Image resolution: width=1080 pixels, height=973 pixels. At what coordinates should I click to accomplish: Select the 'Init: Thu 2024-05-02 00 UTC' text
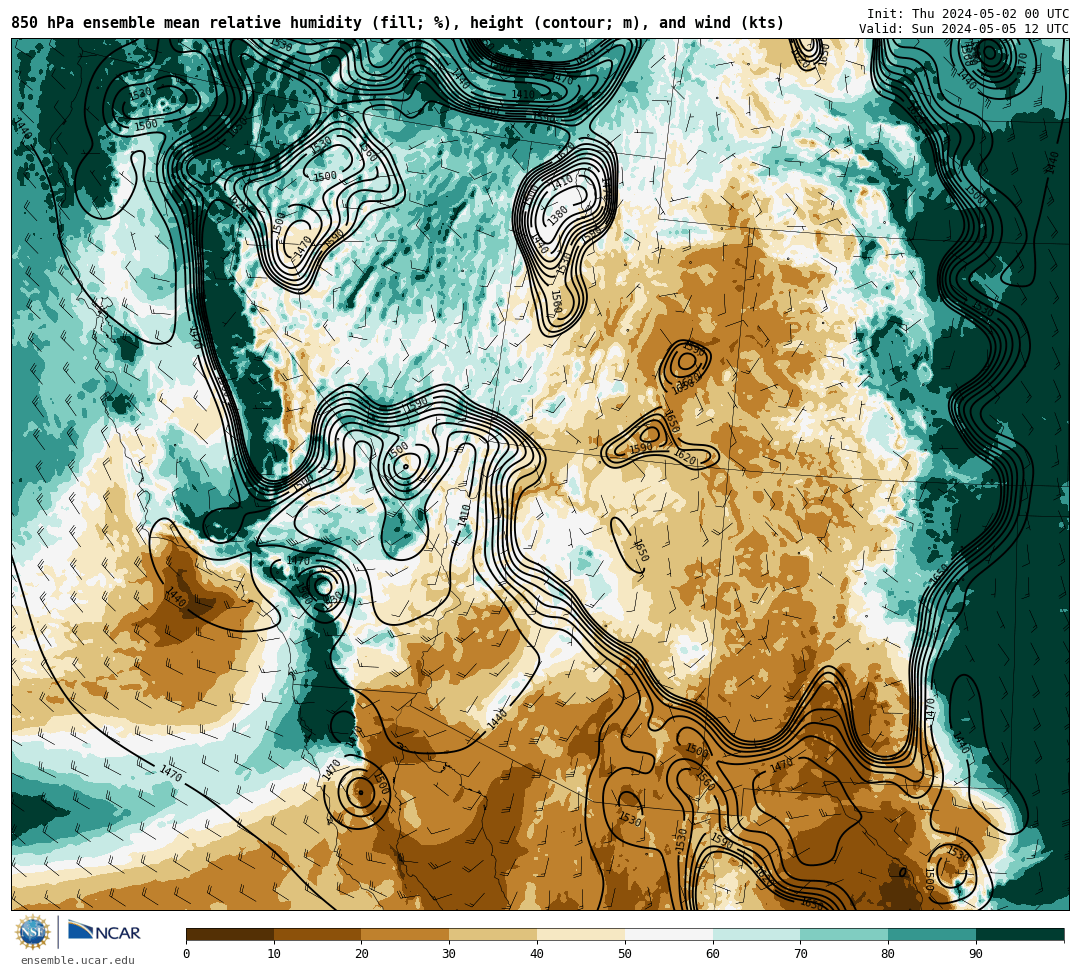968,14
